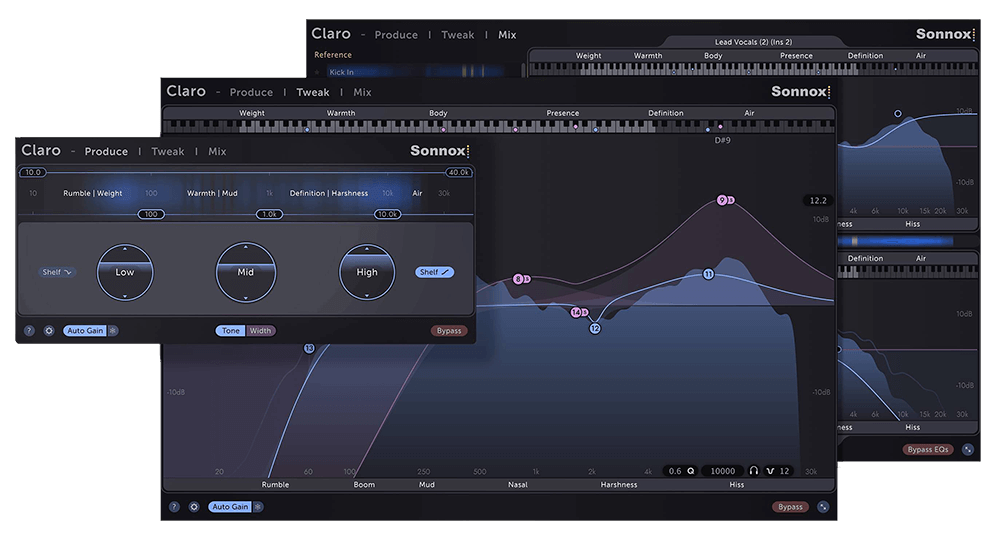This screenshot has width=1000, height=543.
Task: Click the up arrow on the Low knob
Action: point(125,248)
